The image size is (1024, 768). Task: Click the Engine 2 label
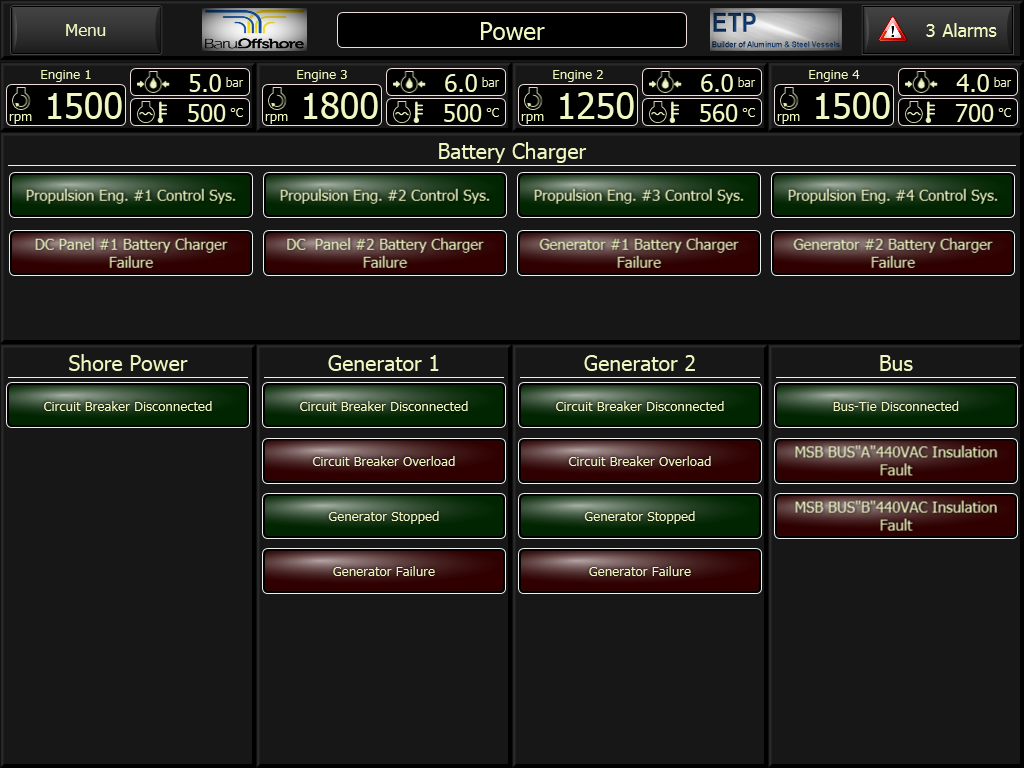(x=578, y=74)
